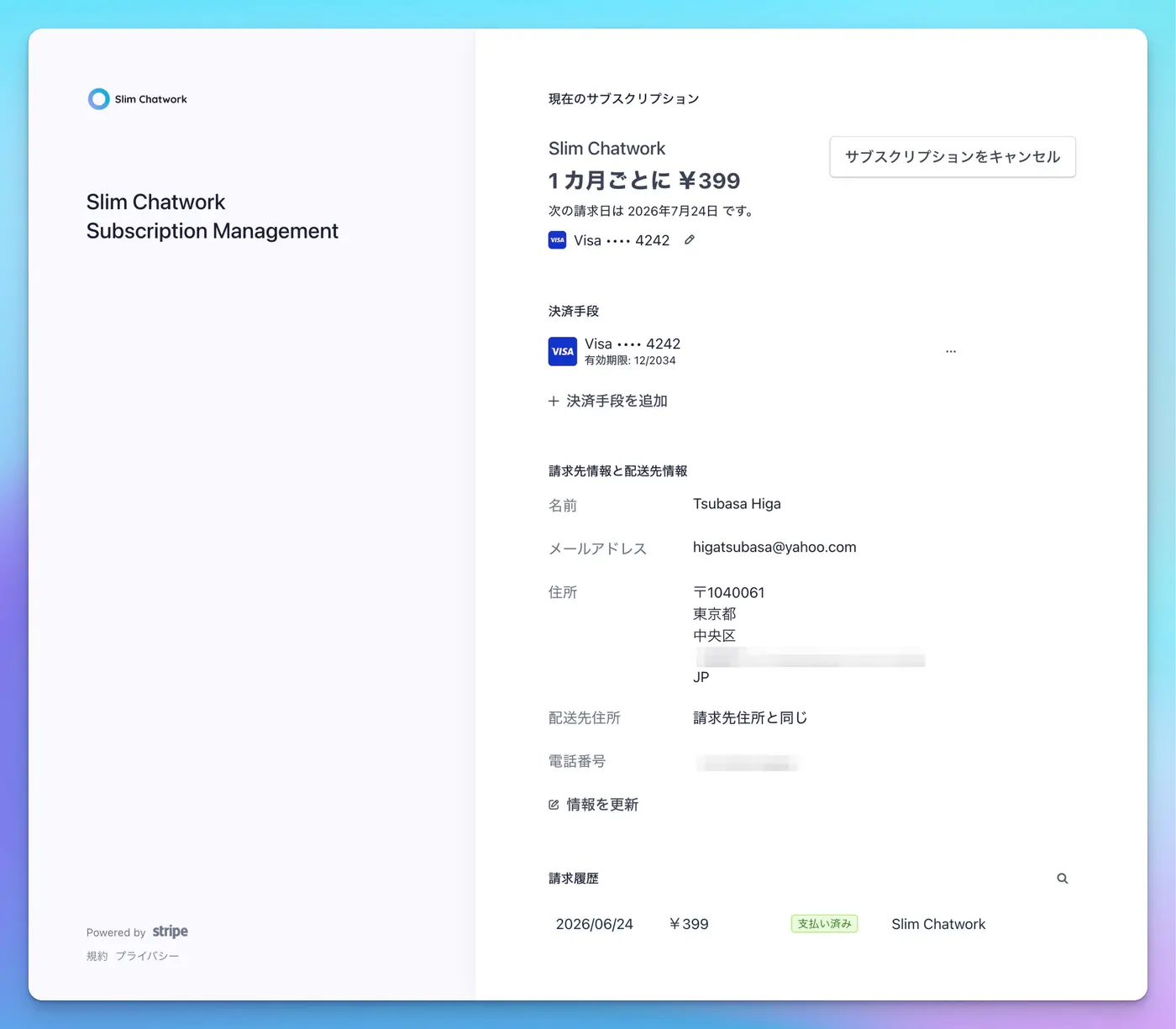Open the 規約 terms link

click(x=97, y=956)
